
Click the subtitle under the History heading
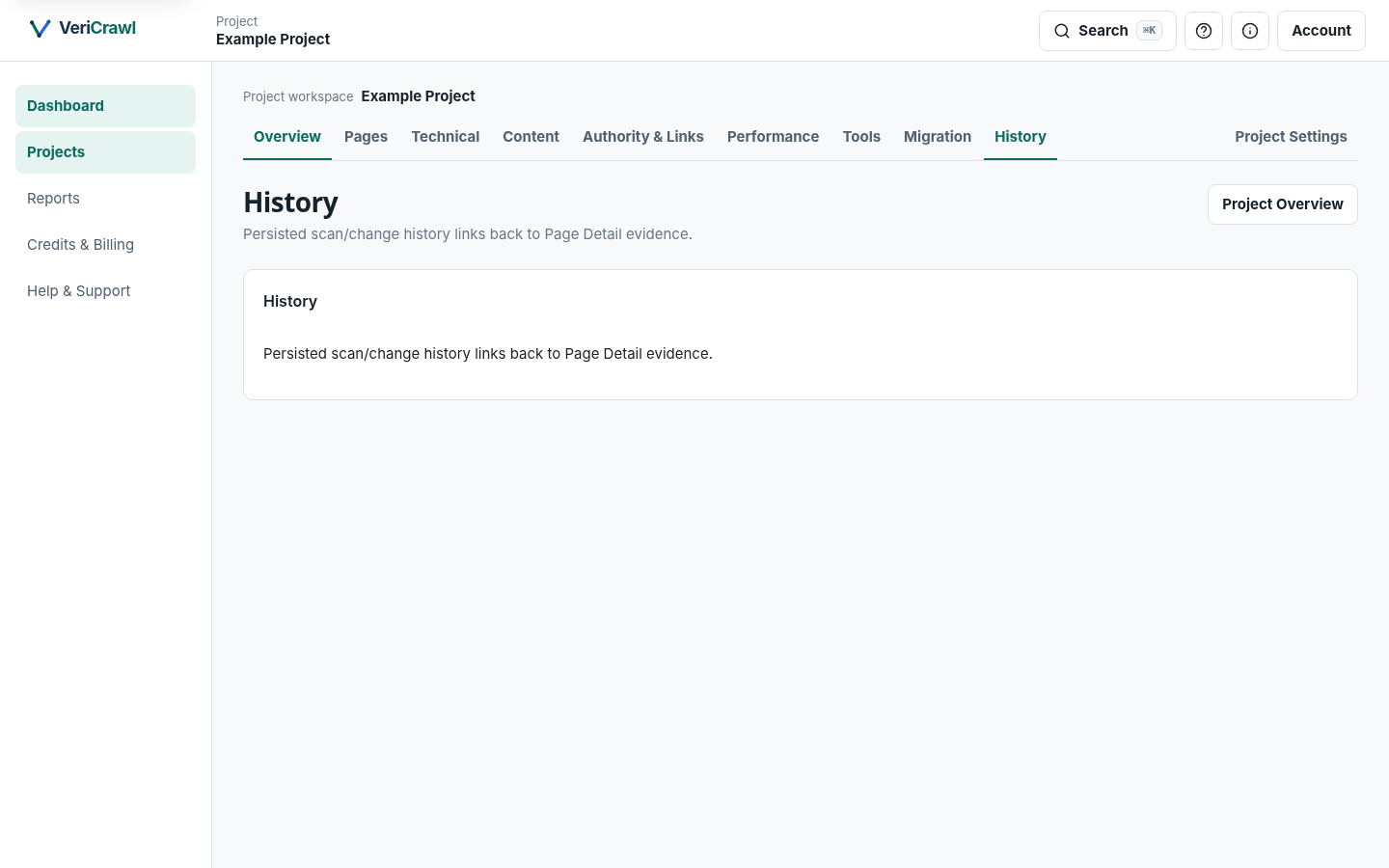(x=468, y=234)
